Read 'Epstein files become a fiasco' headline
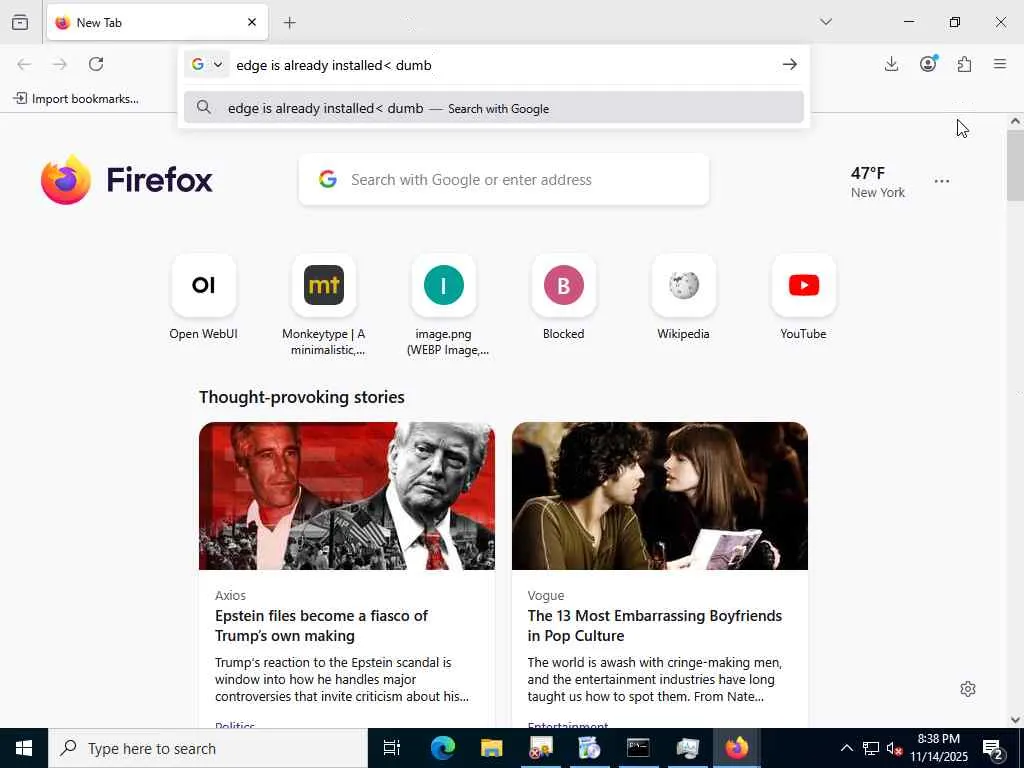 (x=321, y=626)
